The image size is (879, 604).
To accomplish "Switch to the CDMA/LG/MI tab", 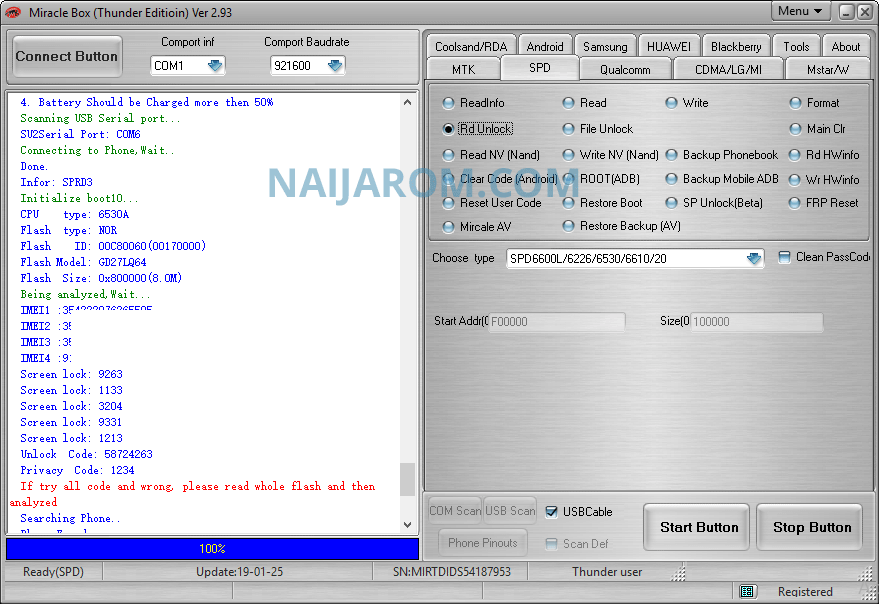I will click(728, 70).
